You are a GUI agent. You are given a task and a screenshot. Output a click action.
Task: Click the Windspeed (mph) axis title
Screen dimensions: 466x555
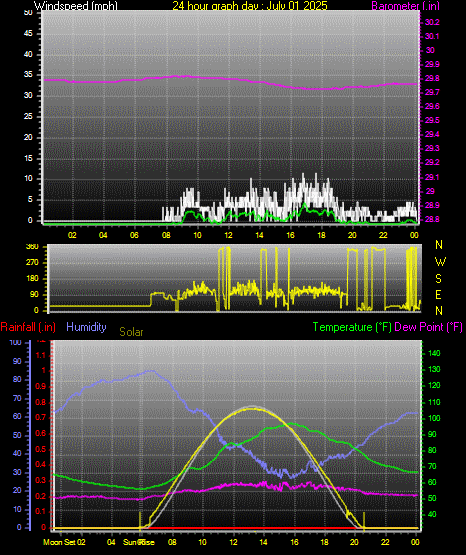point(76,6)
